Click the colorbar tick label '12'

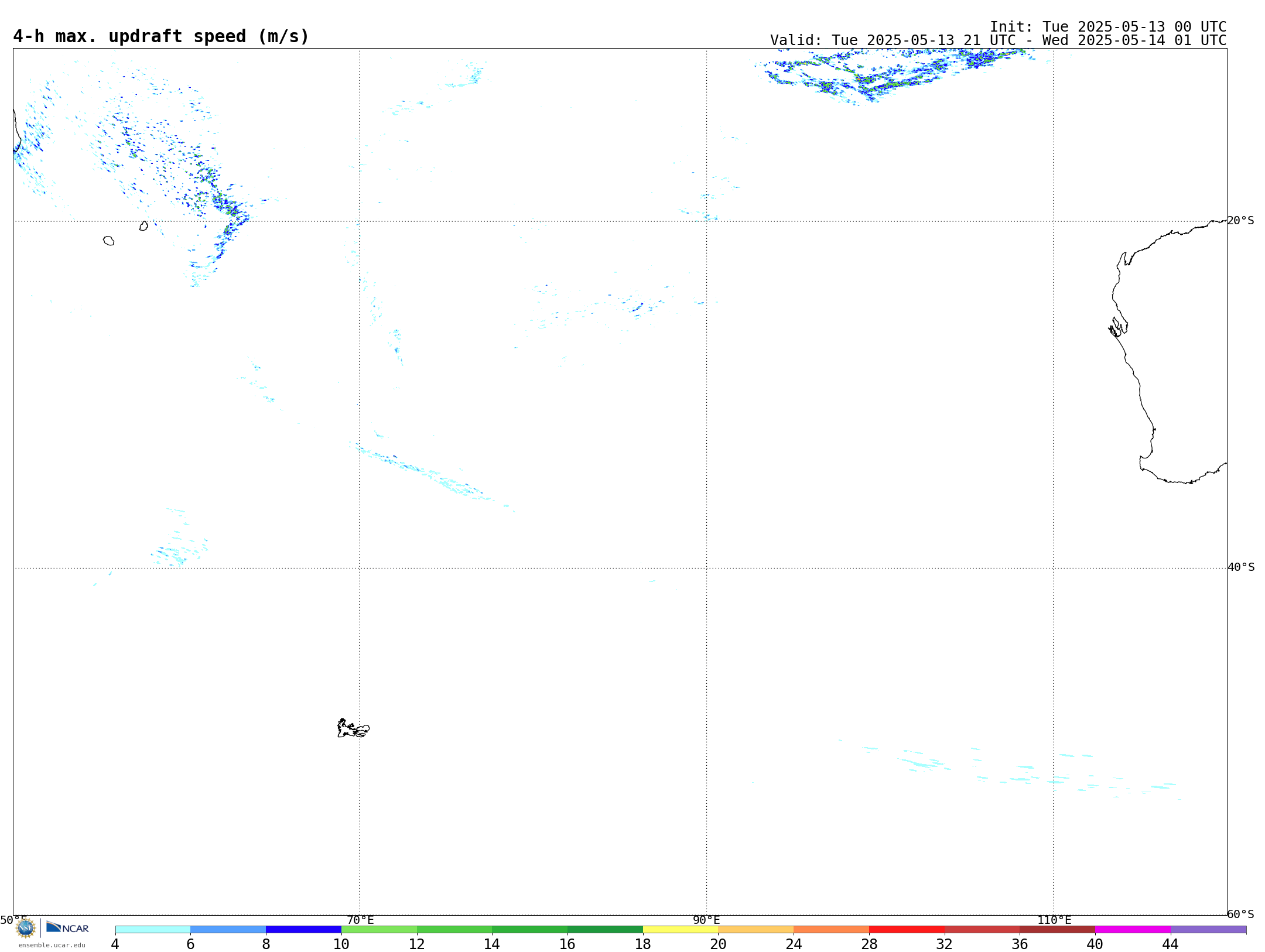coord(417,944)
